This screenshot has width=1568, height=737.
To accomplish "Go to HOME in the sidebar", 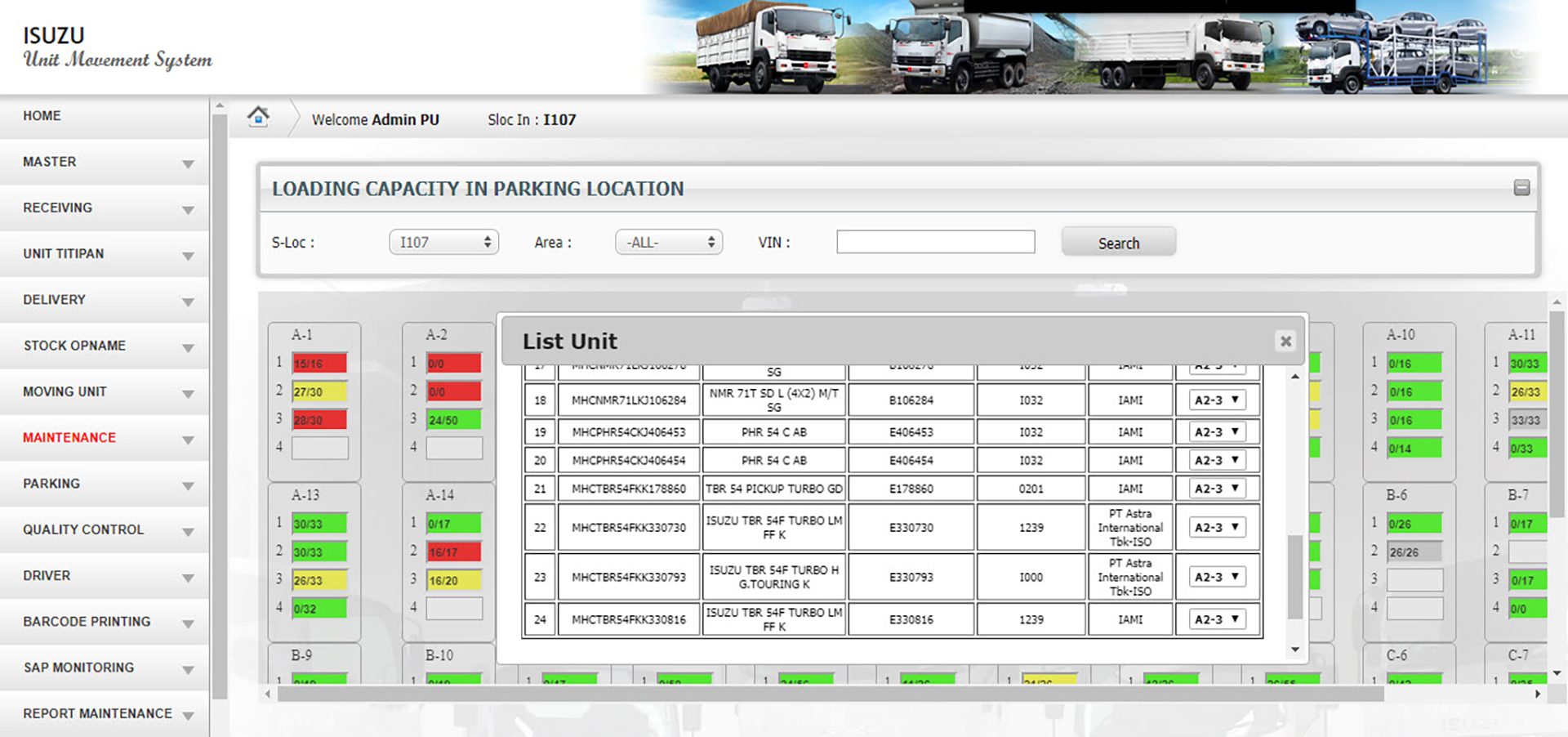I will 42,116.
